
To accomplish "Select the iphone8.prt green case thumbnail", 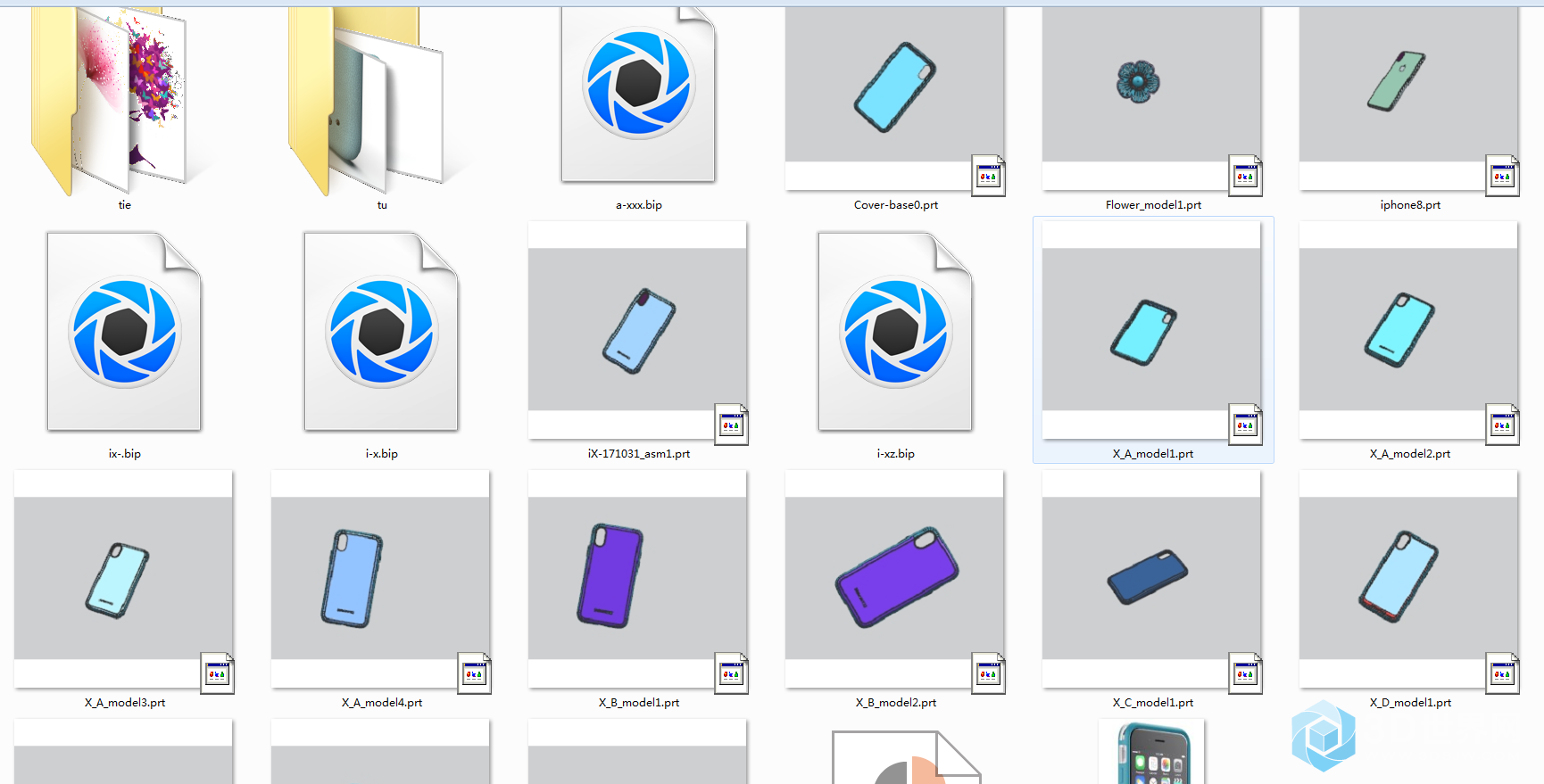I will click(x=1409, y=99).
